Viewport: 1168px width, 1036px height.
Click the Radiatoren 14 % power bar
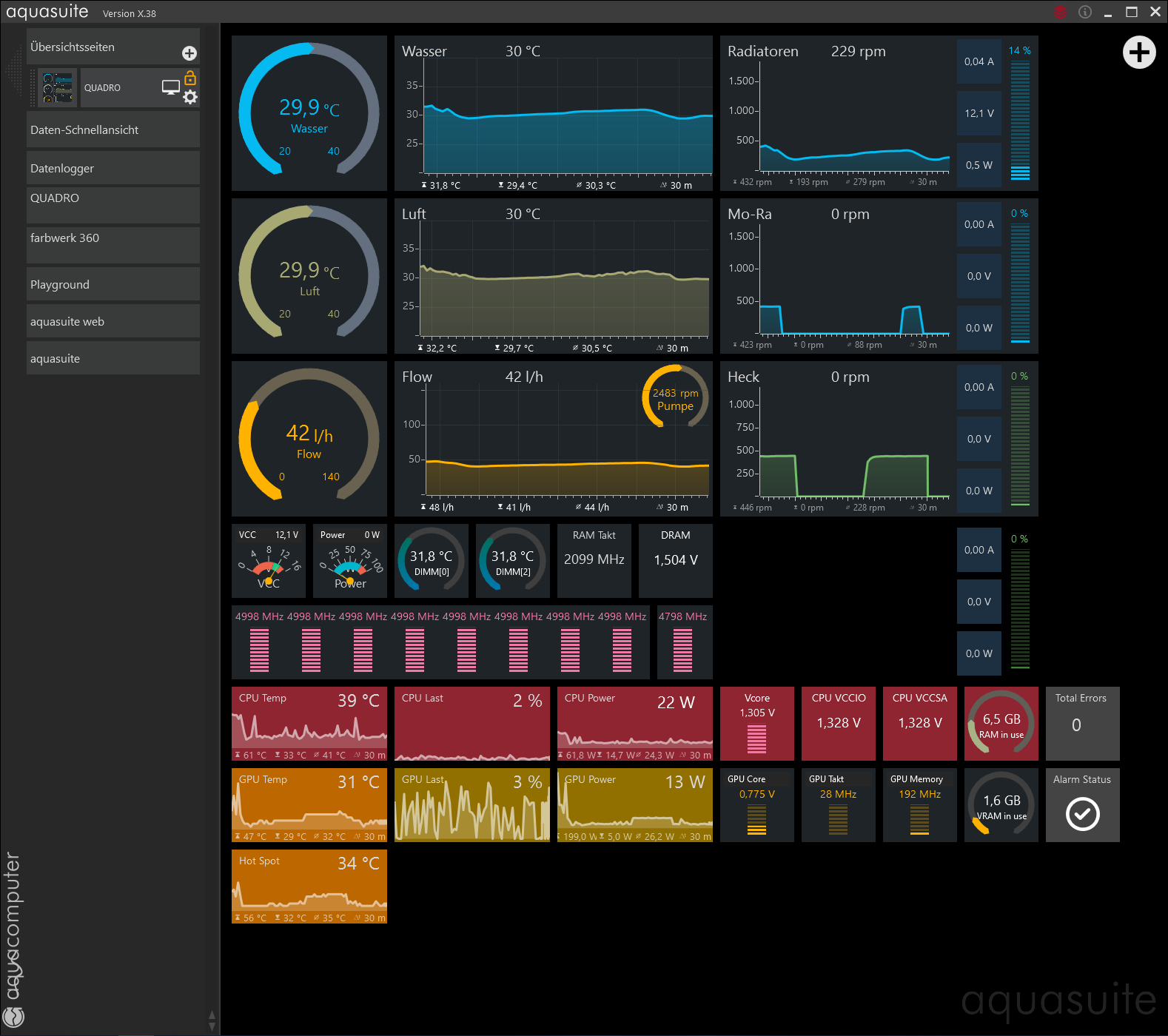pos(1020,120)
